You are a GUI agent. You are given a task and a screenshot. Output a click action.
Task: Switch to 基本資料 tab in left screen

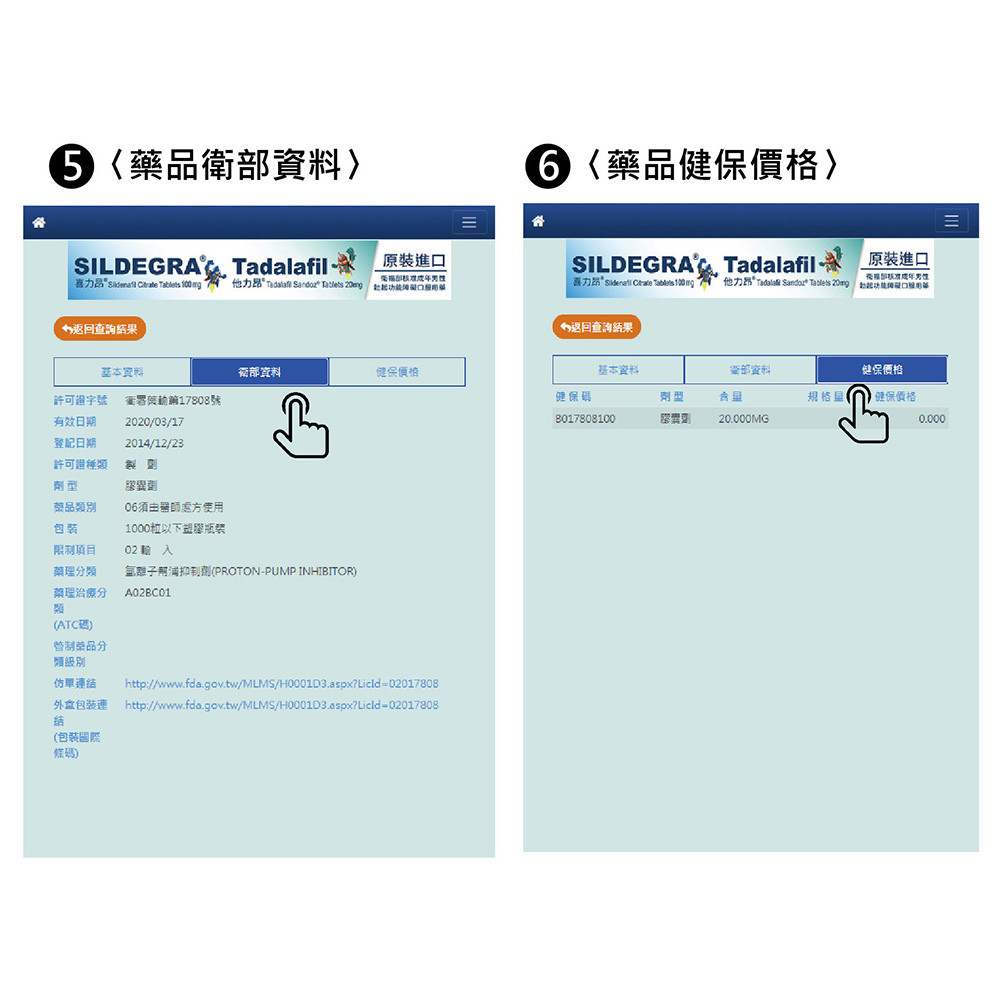coord(122,372)
